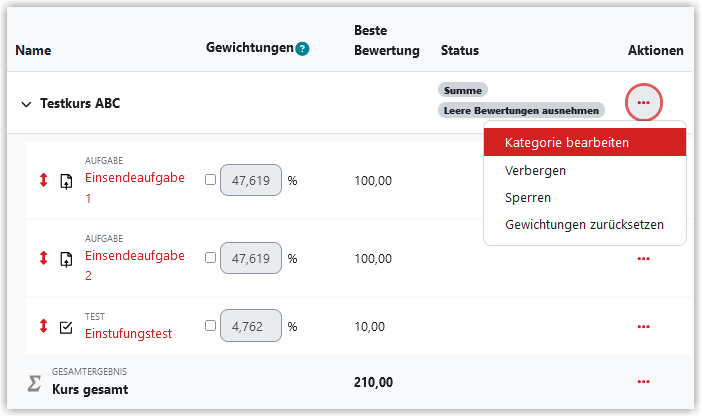Click the weight field showing 4,762
702x417 pixels.
[251, 326]
